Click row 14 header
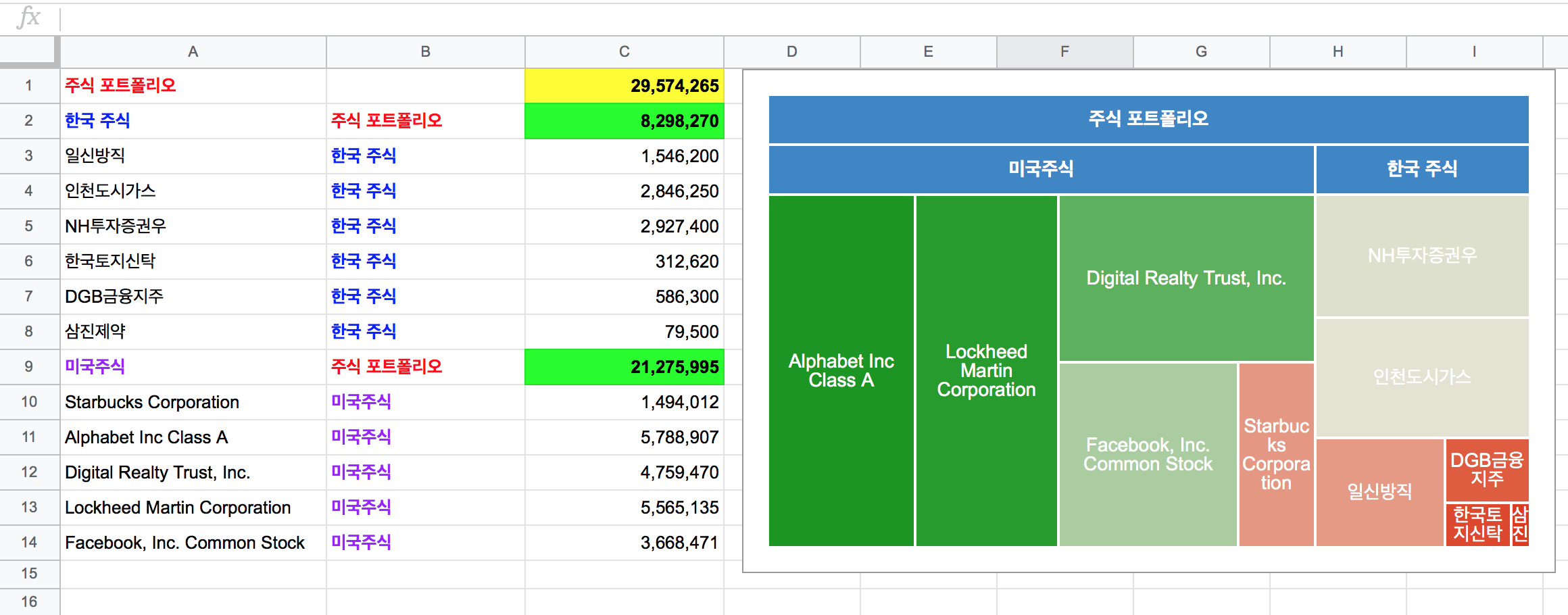The width and height of the screenshot is (1568, 615). (29, 543)
